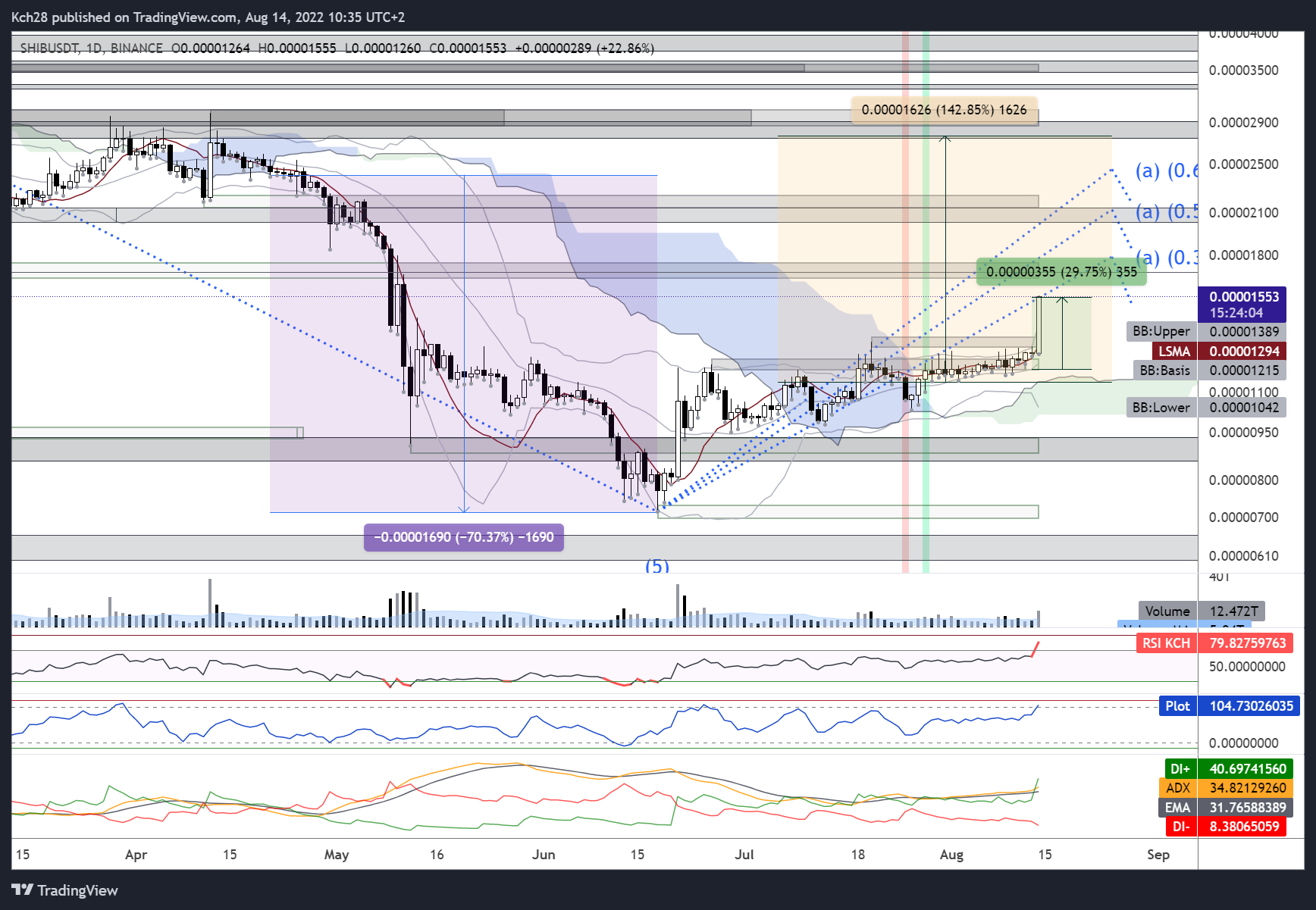Click the Volume label 12.472T
Viewport: 1316px width, 910px height.
1233,611
